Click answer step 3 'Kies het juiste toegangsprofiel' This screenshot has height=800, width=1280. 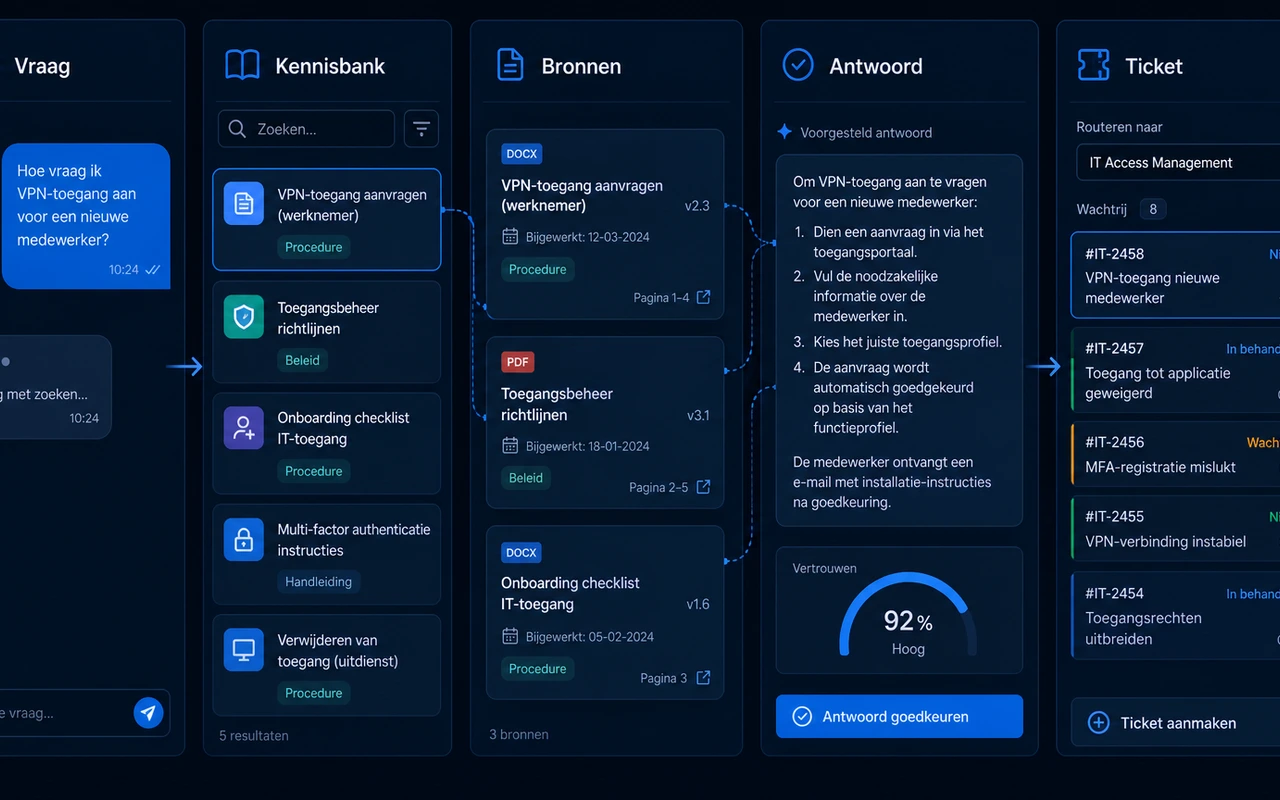pos(907,342)
